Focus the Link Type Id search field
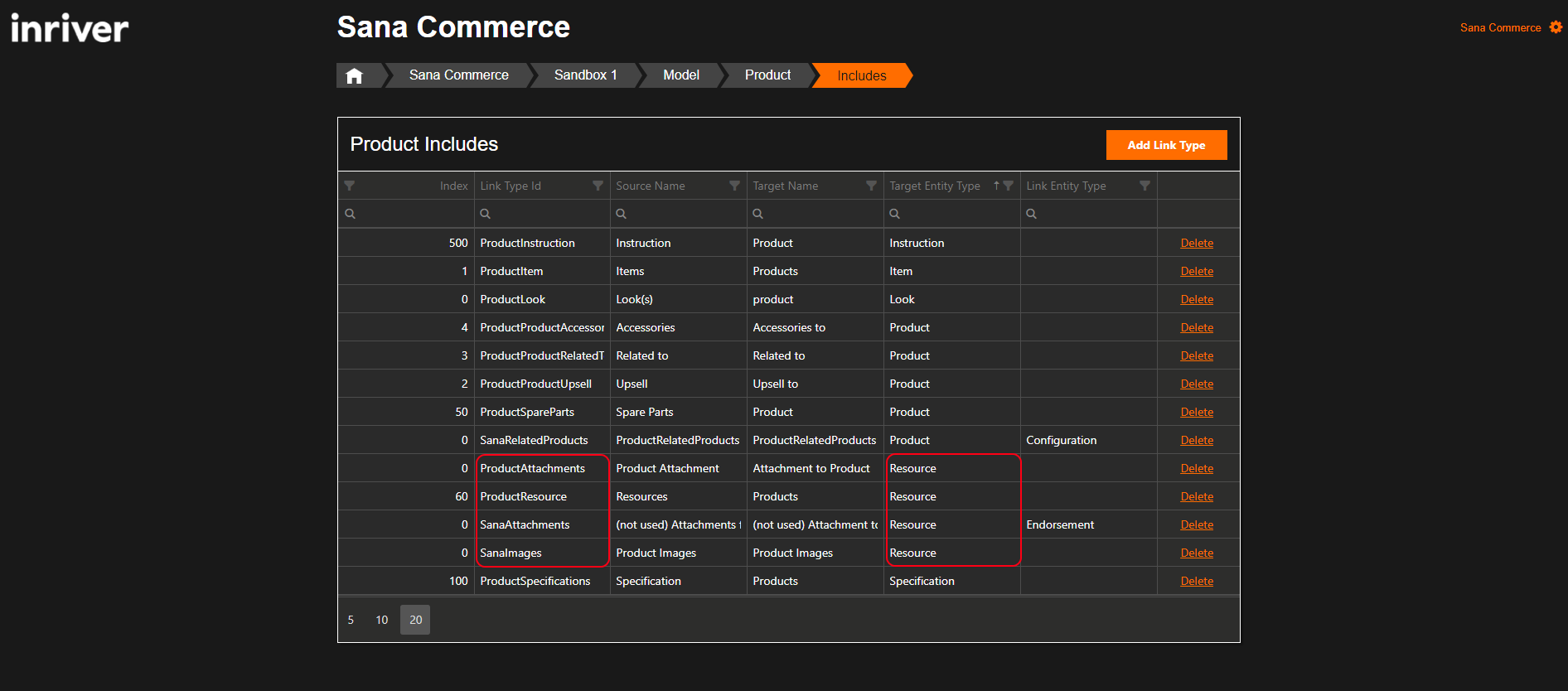 coord(542,214)
